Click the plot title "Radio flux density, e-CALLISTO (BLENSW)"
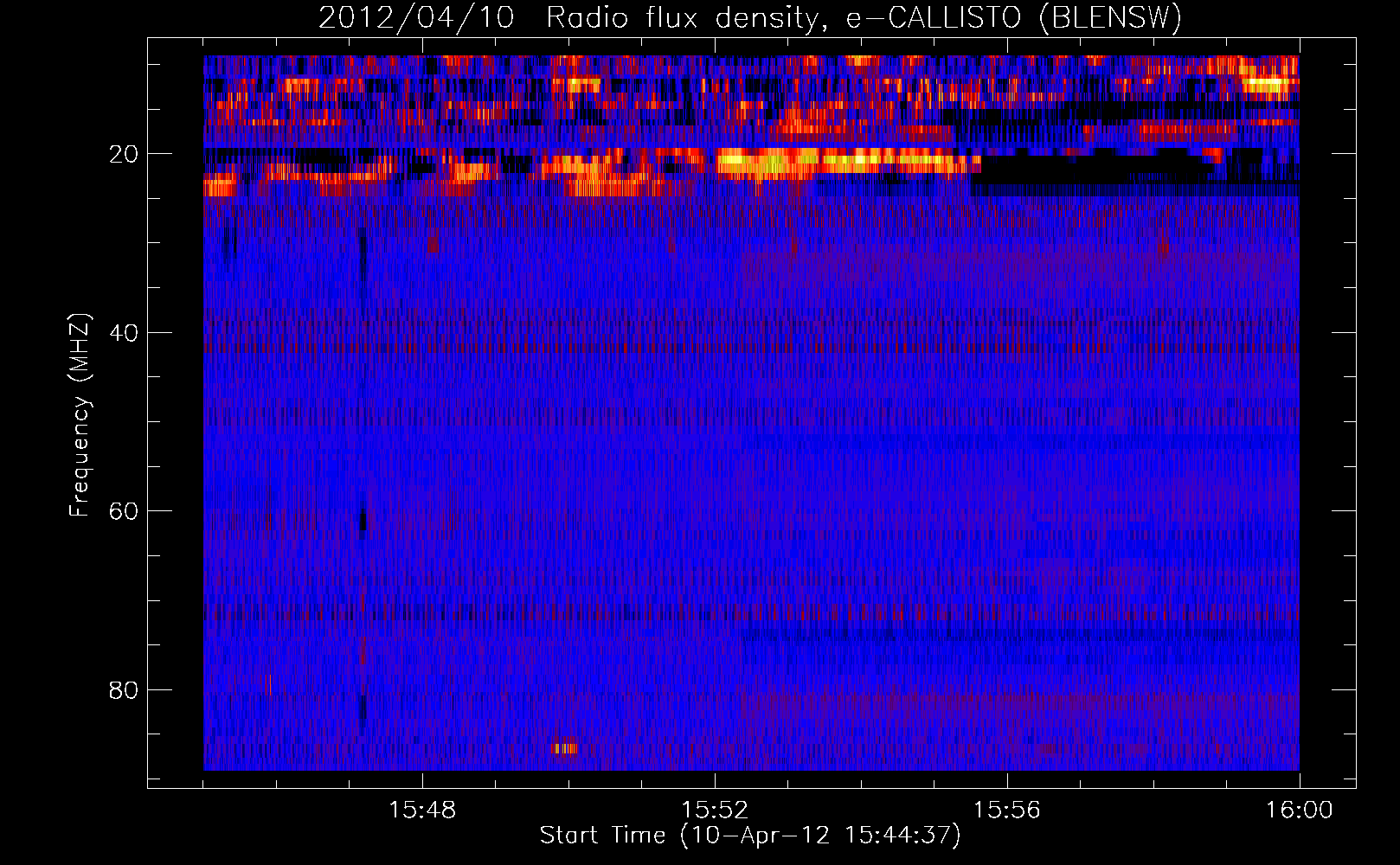The width and height of the screenshot is (1400, 865). click(864, 18)
